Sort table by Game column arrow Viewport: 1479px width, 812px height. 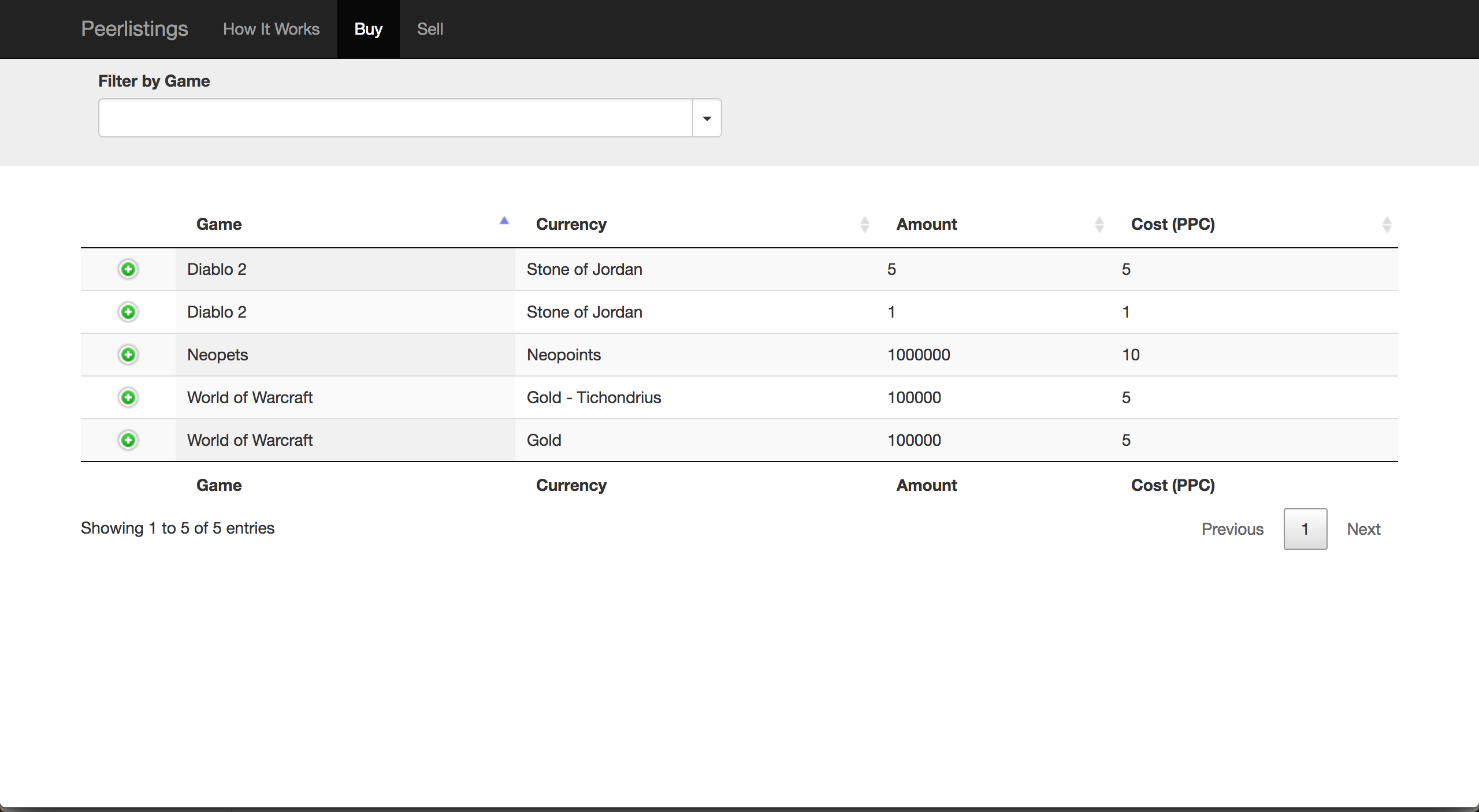pos(504,221)
